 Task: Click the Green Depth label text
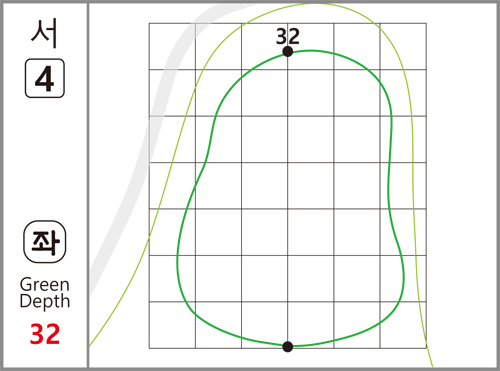click(x=45, y=293)
